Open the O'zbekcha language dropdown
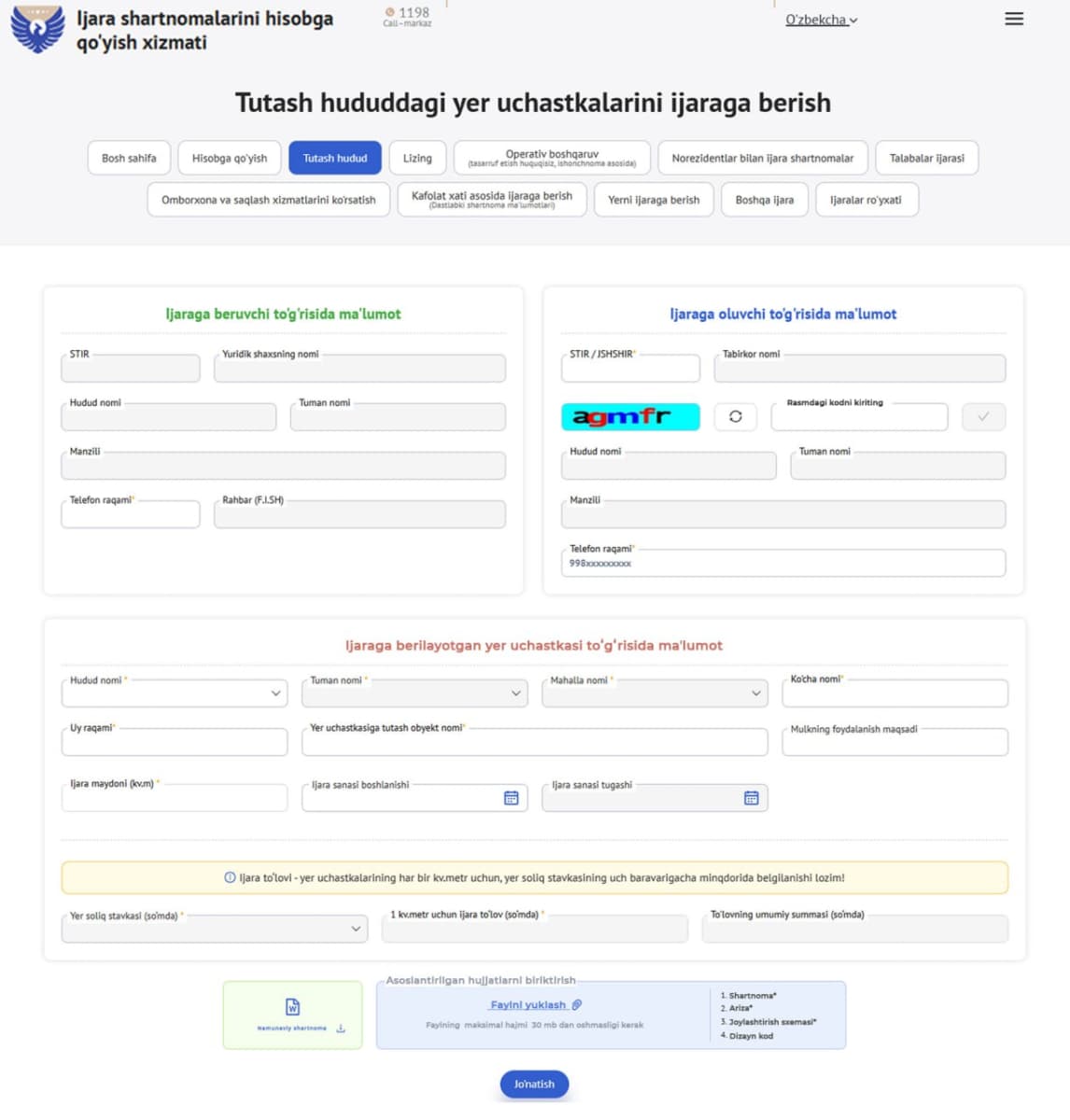The image size is (1070, 1120). (820, 19)
